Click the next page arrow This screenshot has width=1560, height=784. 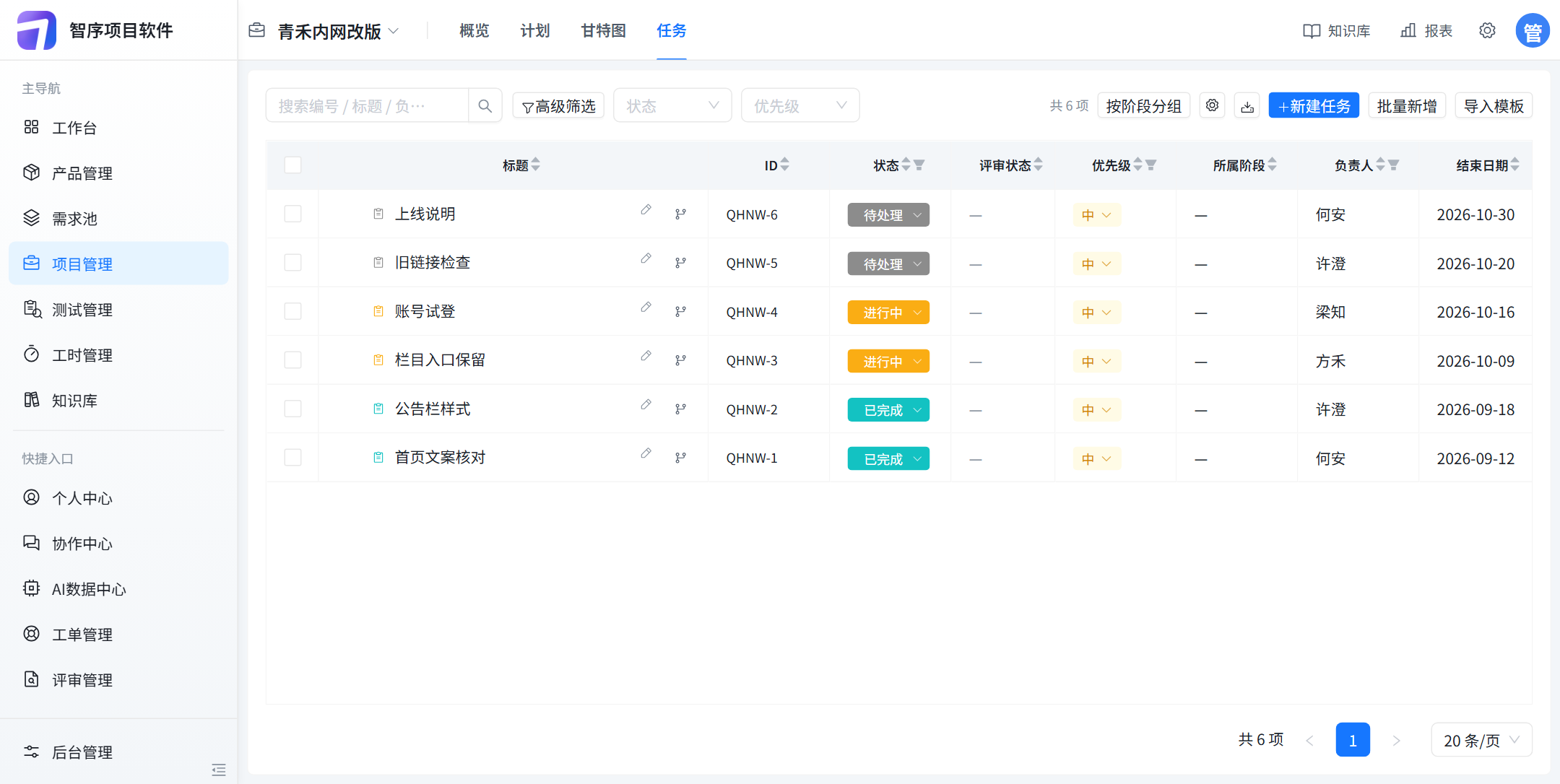click(1396, 740)
